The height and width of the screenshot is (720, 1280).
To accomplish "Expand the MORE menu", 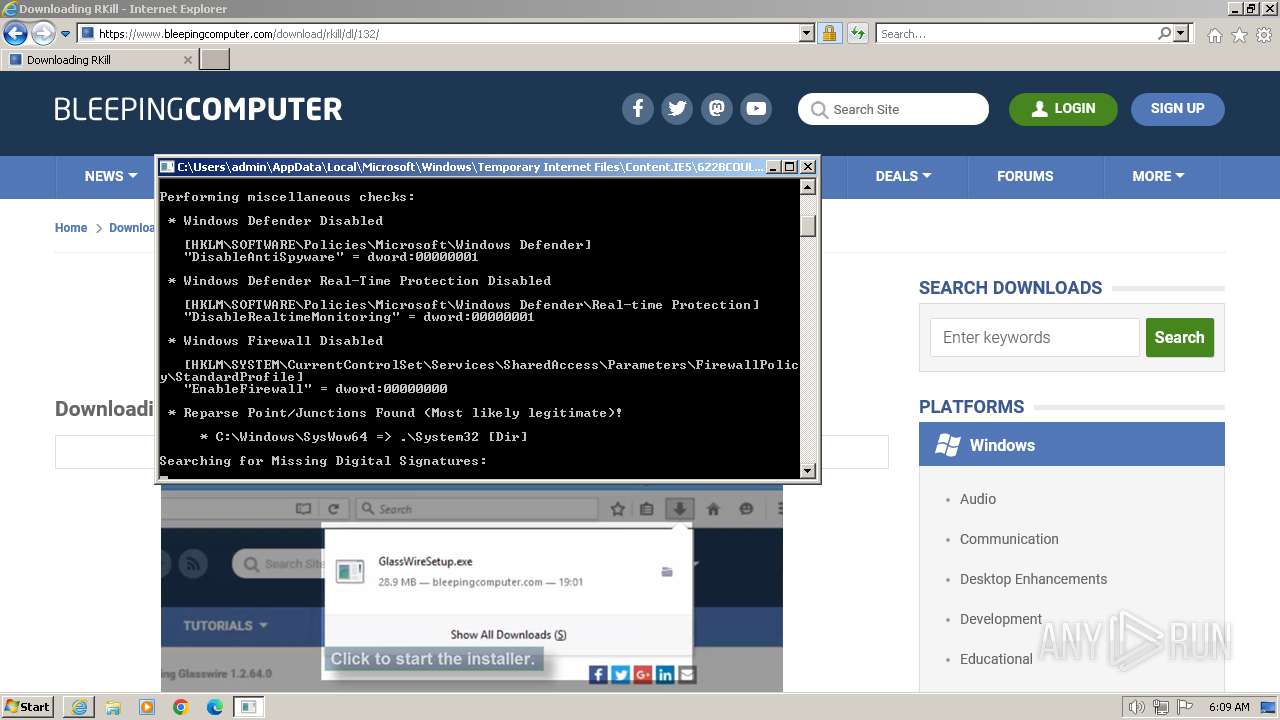I will pos(1158,176).
